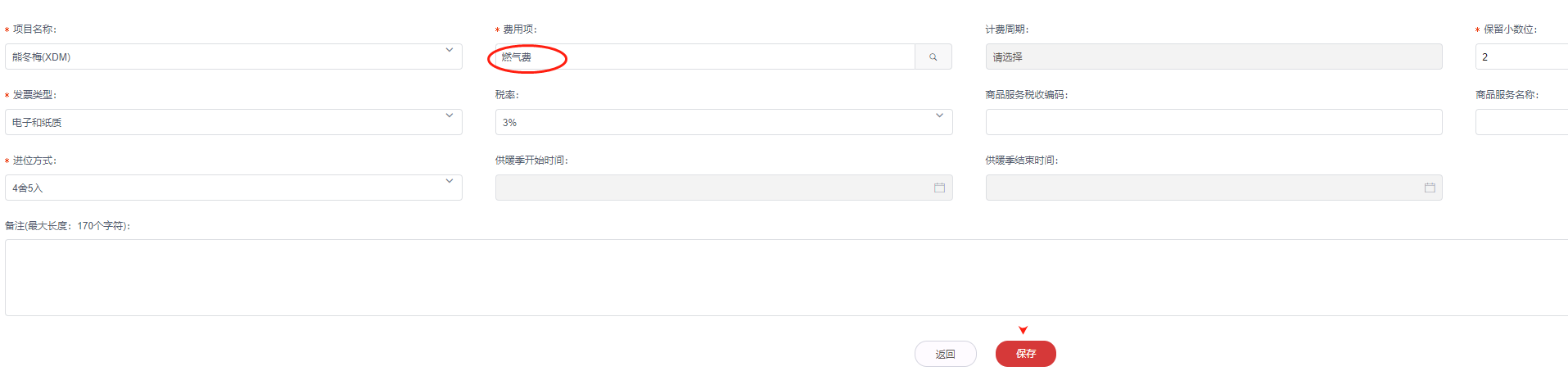The image size is (1568, 380).
Task: Click the 计费周期 请选择 field
Action: pos(1213,57)
